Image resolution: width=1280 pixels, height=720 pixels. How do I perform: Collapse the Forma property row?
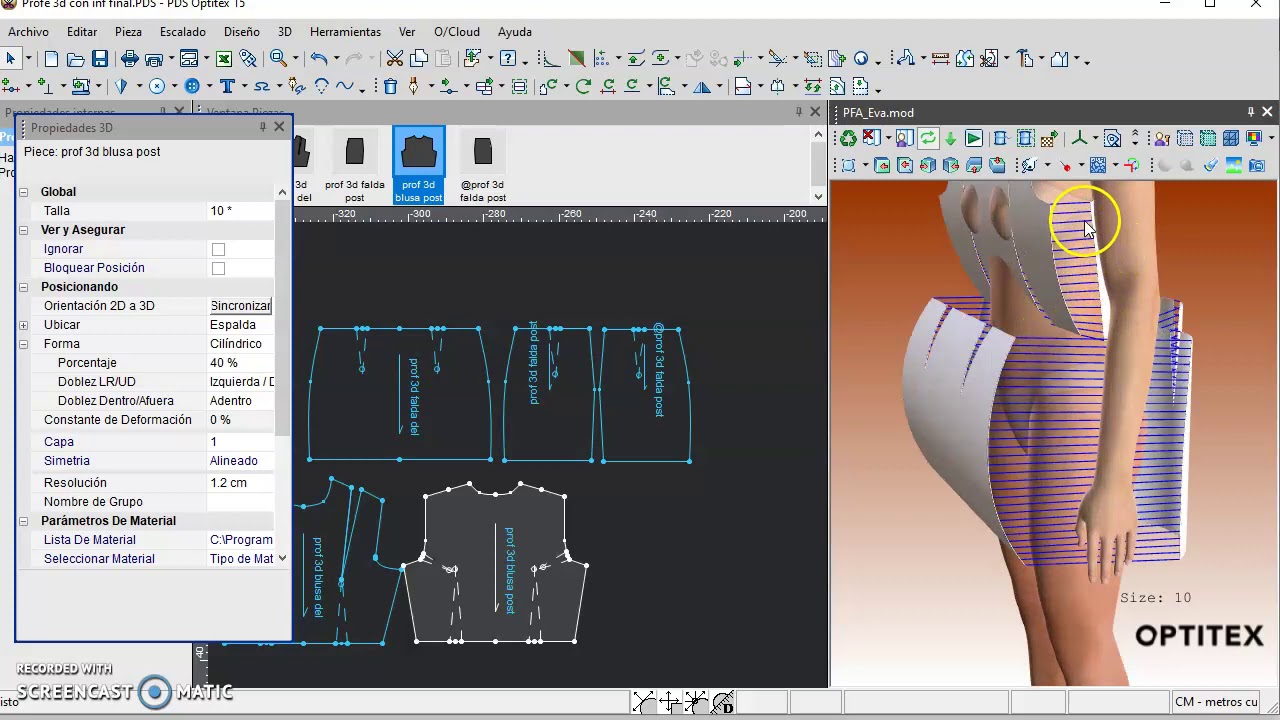[23, 344]
